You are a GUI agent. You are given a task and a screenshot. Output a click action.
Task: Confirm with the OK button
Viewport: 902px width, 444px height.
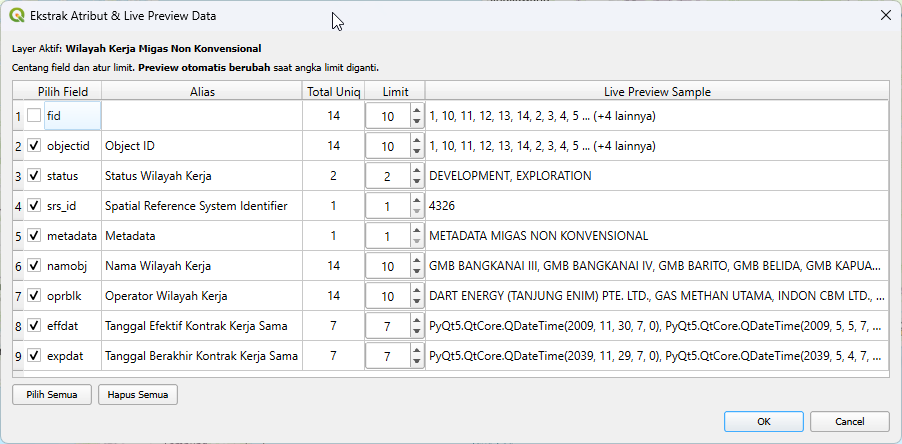point(763,421)
